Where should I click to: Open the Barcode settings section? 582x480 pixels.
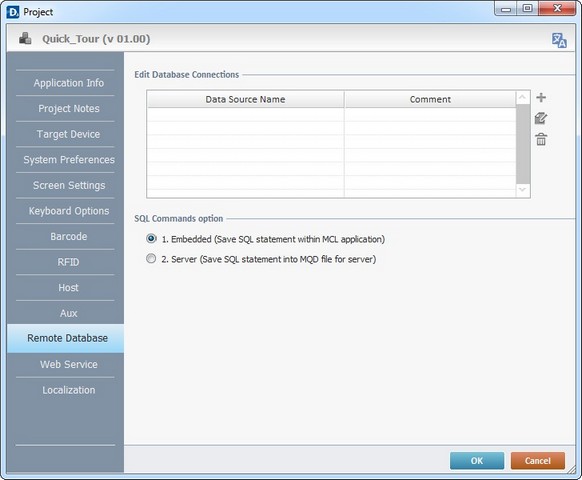pyautogui.click(x=69, y=236)
